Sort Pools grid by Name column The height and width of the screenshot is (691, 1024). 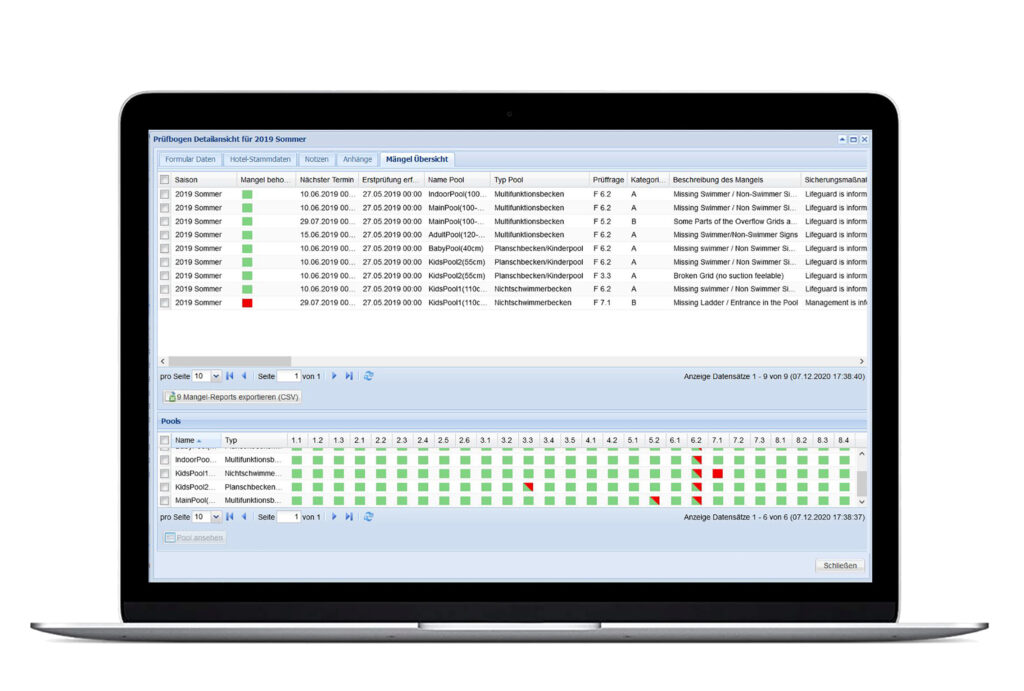(x=185, y=440)
